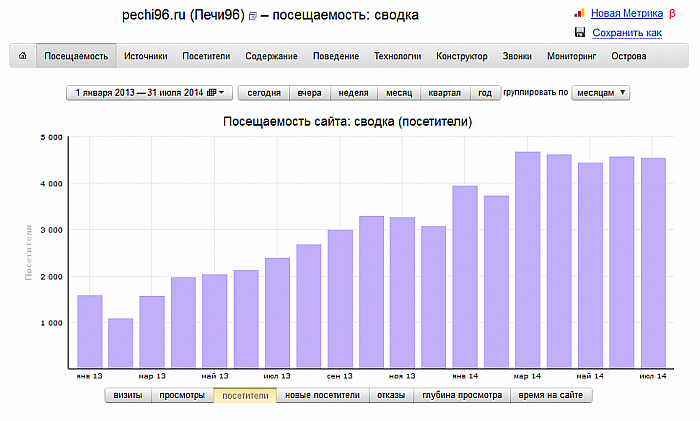Open Поведение menu

(336, 56)
